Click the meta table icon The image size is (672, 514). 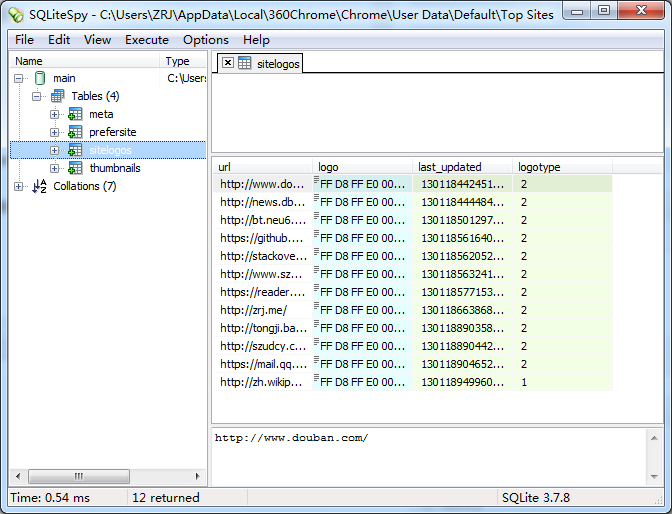click(x=75, y=114)
